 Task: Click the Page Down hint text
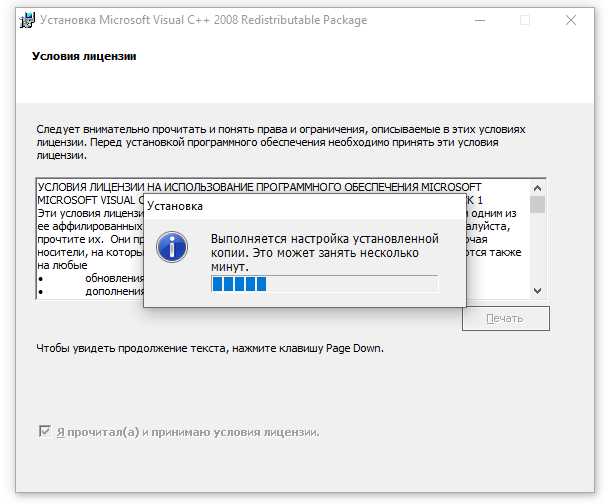coord(210,348)
